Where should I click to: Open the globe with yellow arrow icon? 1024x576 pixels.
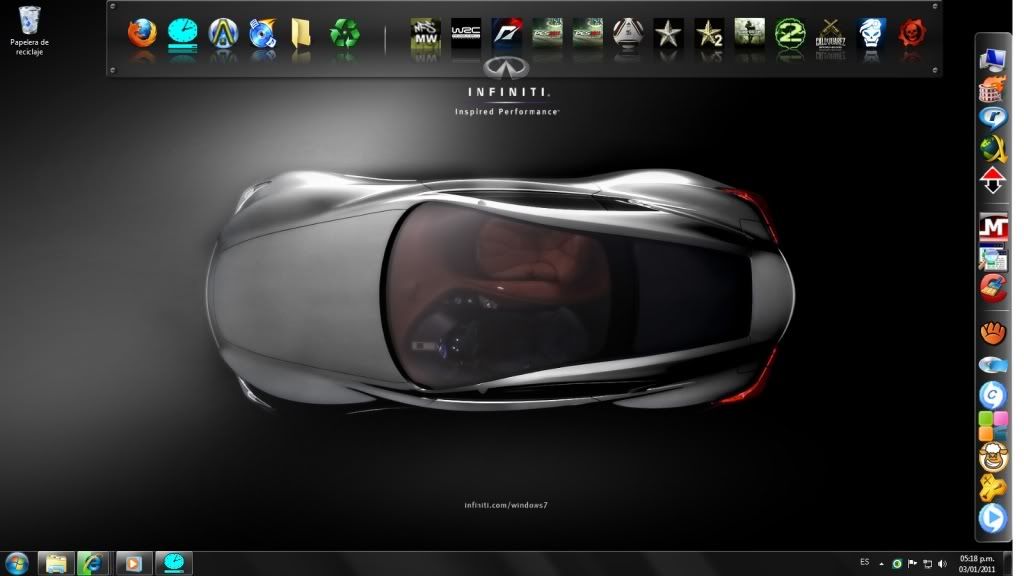993,148
